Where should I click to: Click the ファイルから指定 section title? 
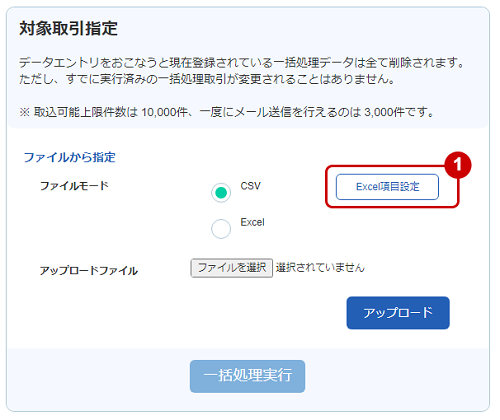tap(70, 157)
